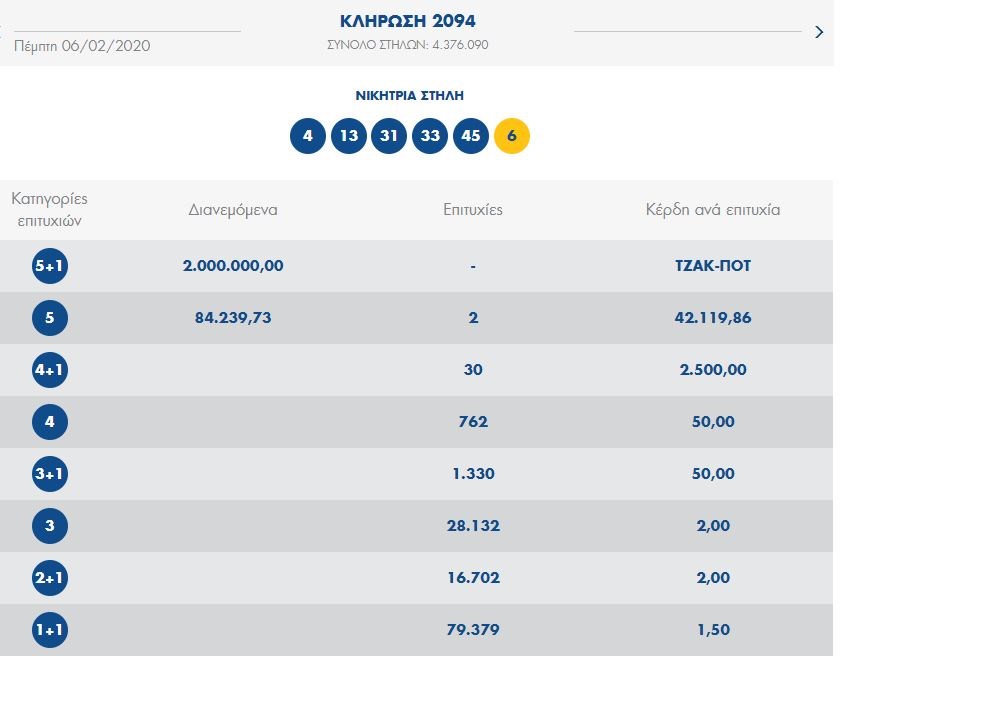Click the ΚΛΗΡΩΣΗ 2094 draw title
The width and height of the screenshot is (994, 716).
[x=408, y=21]
